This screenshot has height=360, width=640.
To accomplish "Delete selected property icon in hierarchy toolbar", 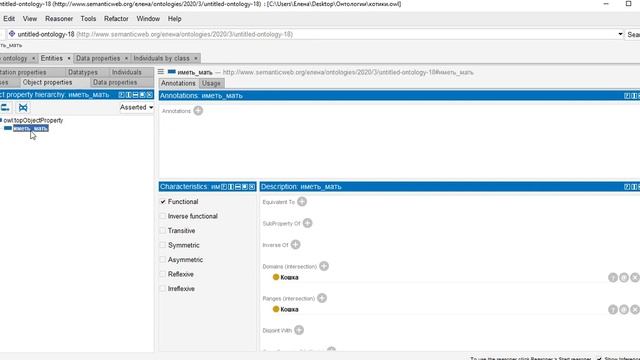I will 23,108.
